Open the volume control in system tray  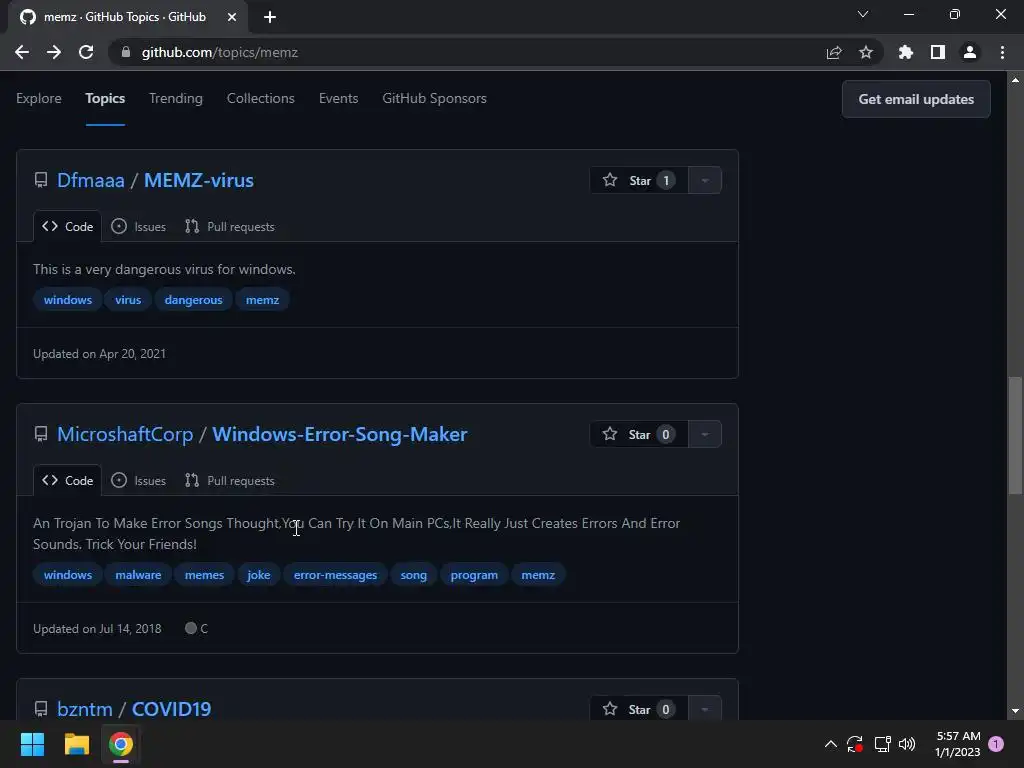[907, 744]
